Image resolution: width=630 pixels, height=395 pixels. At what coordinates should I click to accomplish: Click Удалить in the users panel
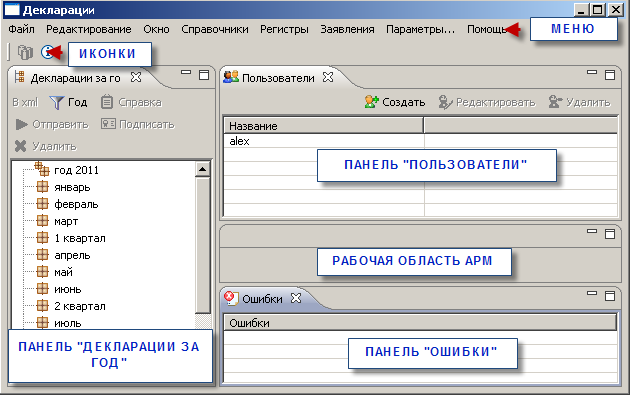click(x=579, y=102)
